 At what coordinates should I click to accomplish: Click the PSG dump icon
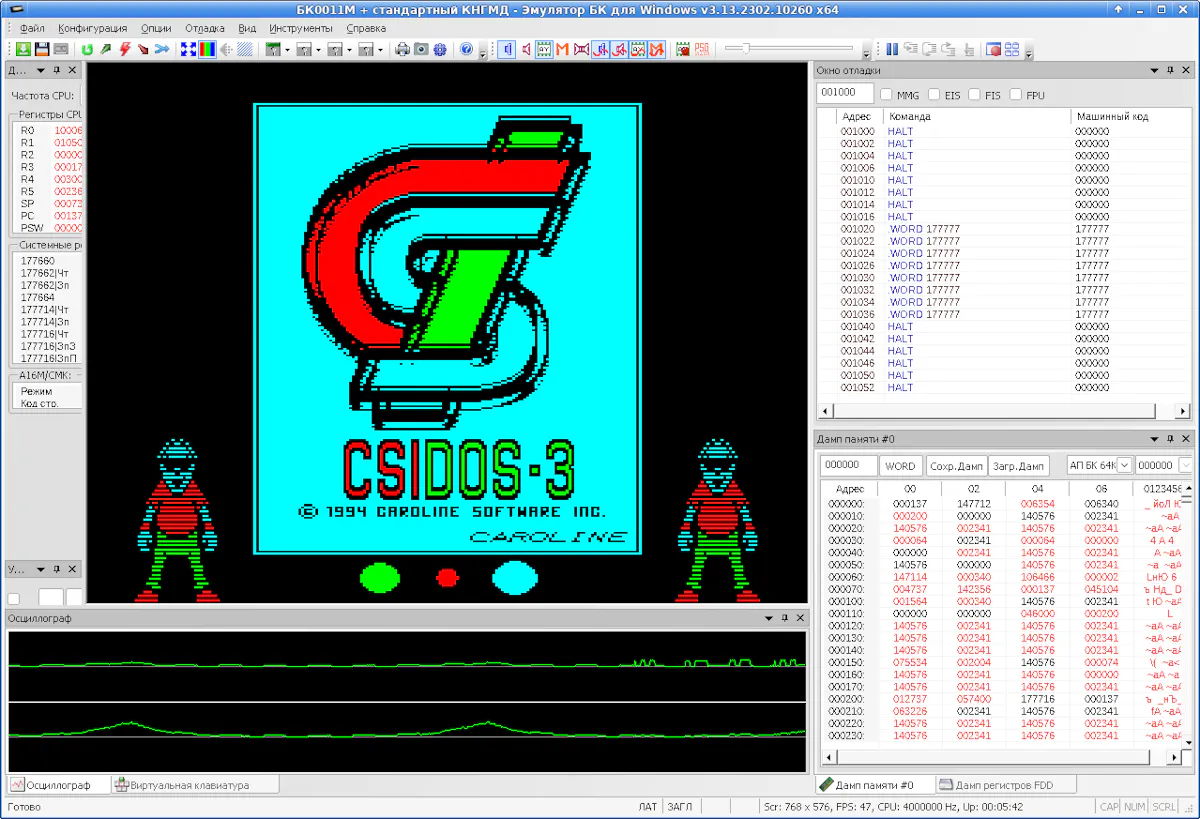tap(702, 49)
